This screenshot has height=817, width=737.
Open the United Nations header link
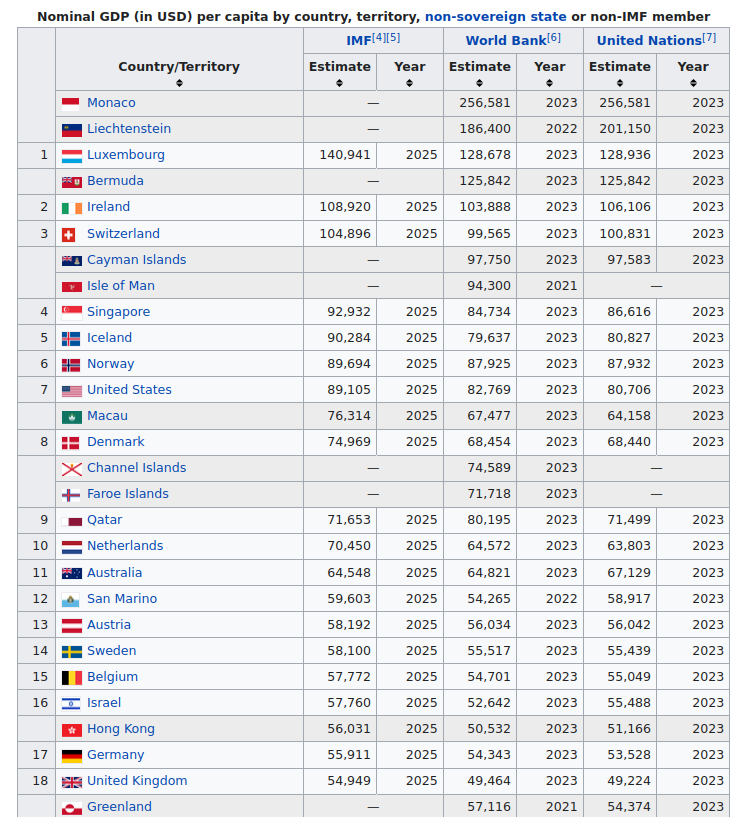point(649,41)
